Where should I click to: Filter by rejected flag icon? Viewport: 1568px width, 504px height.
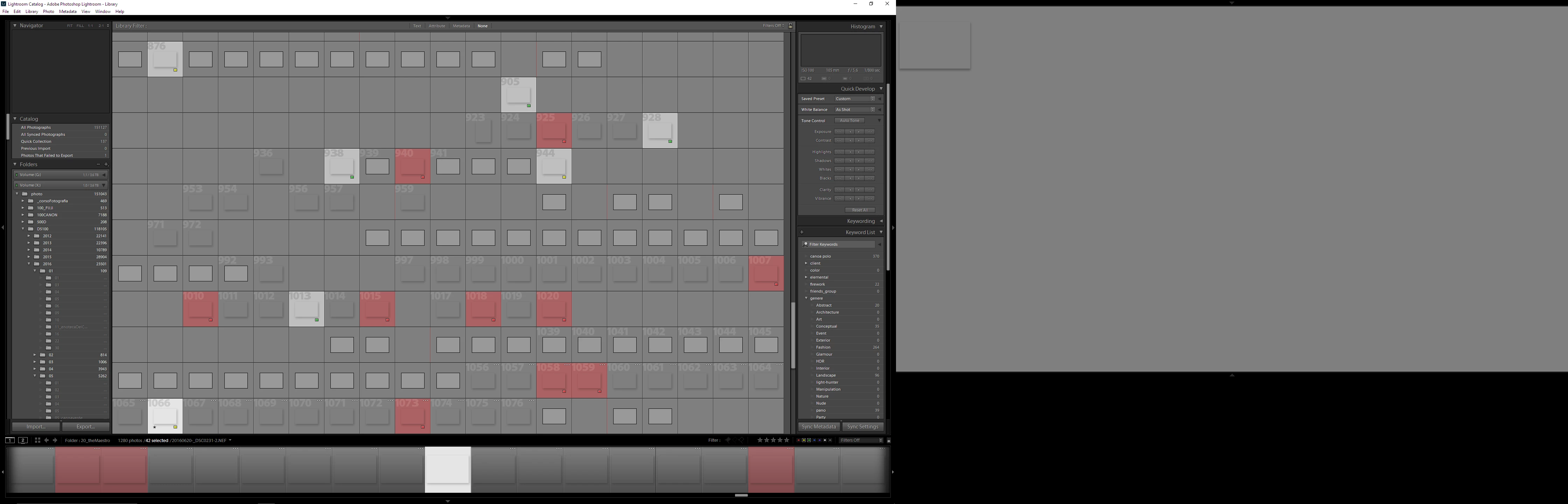pos(741,440)
